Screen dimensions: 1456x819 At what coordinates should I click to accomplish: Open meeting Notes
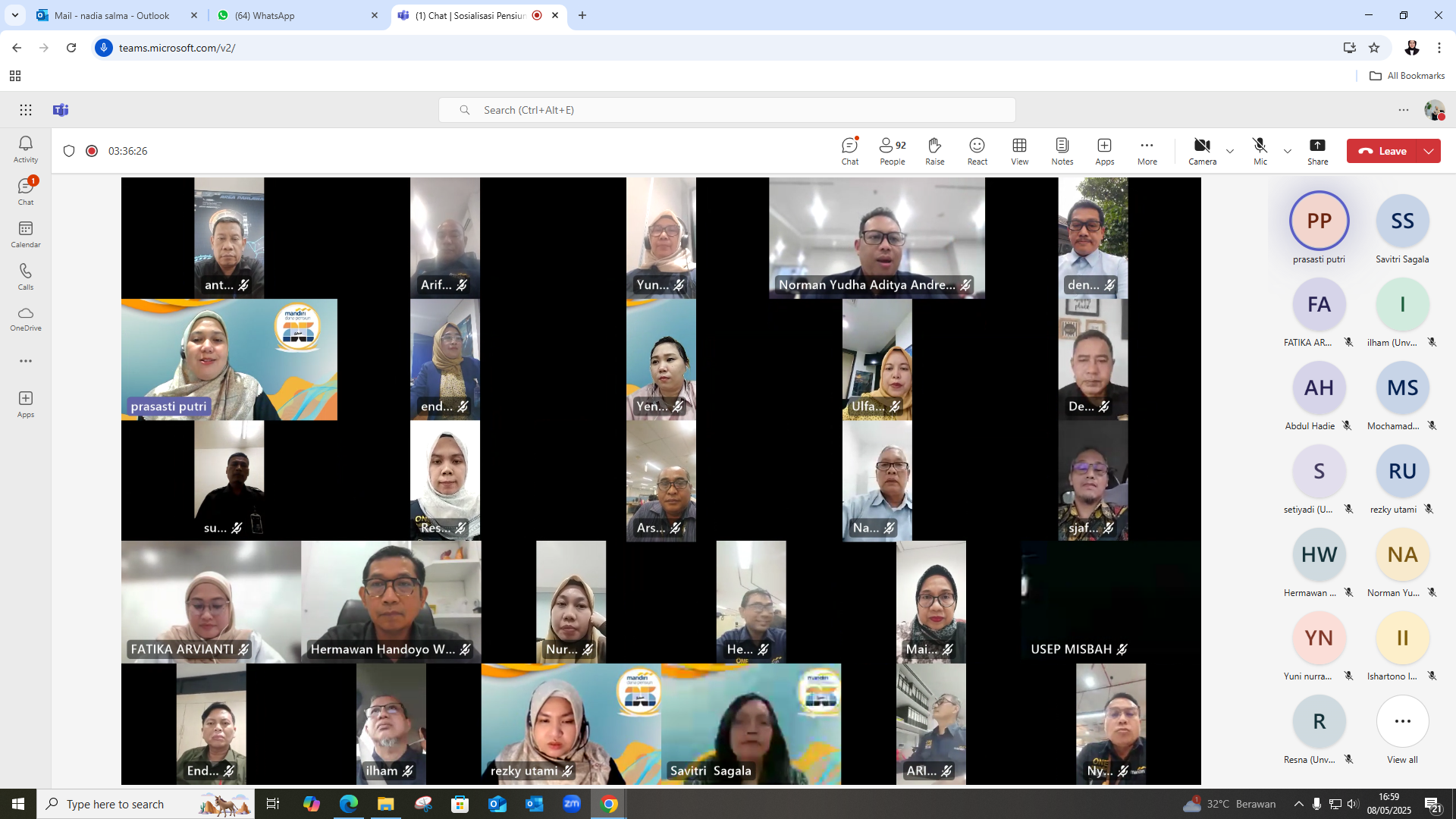[x=1062, y=151]
